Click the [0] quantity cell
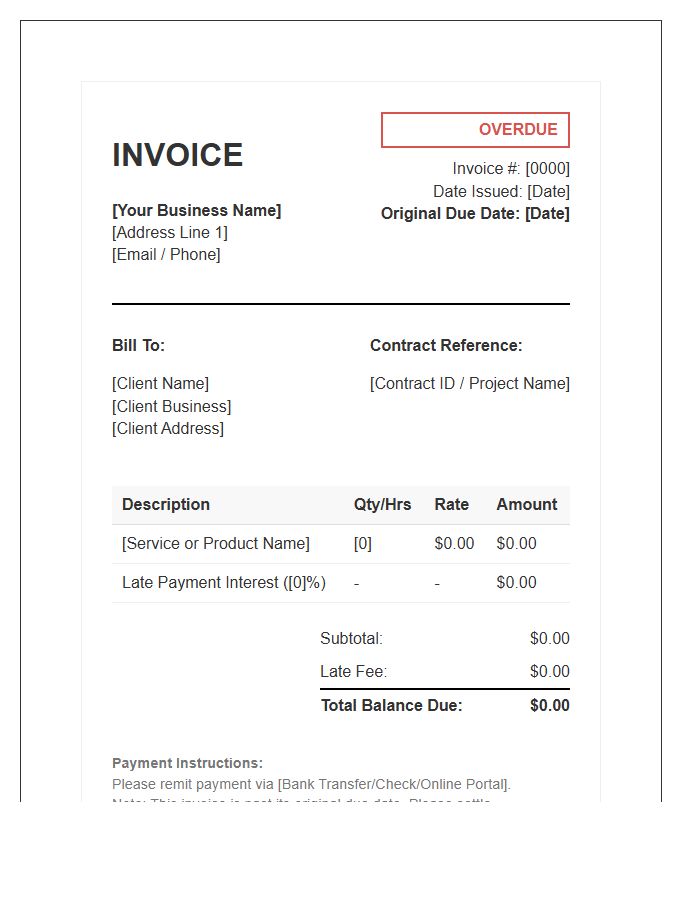This screenshot has height=900, width=700. tap(363, 544)
